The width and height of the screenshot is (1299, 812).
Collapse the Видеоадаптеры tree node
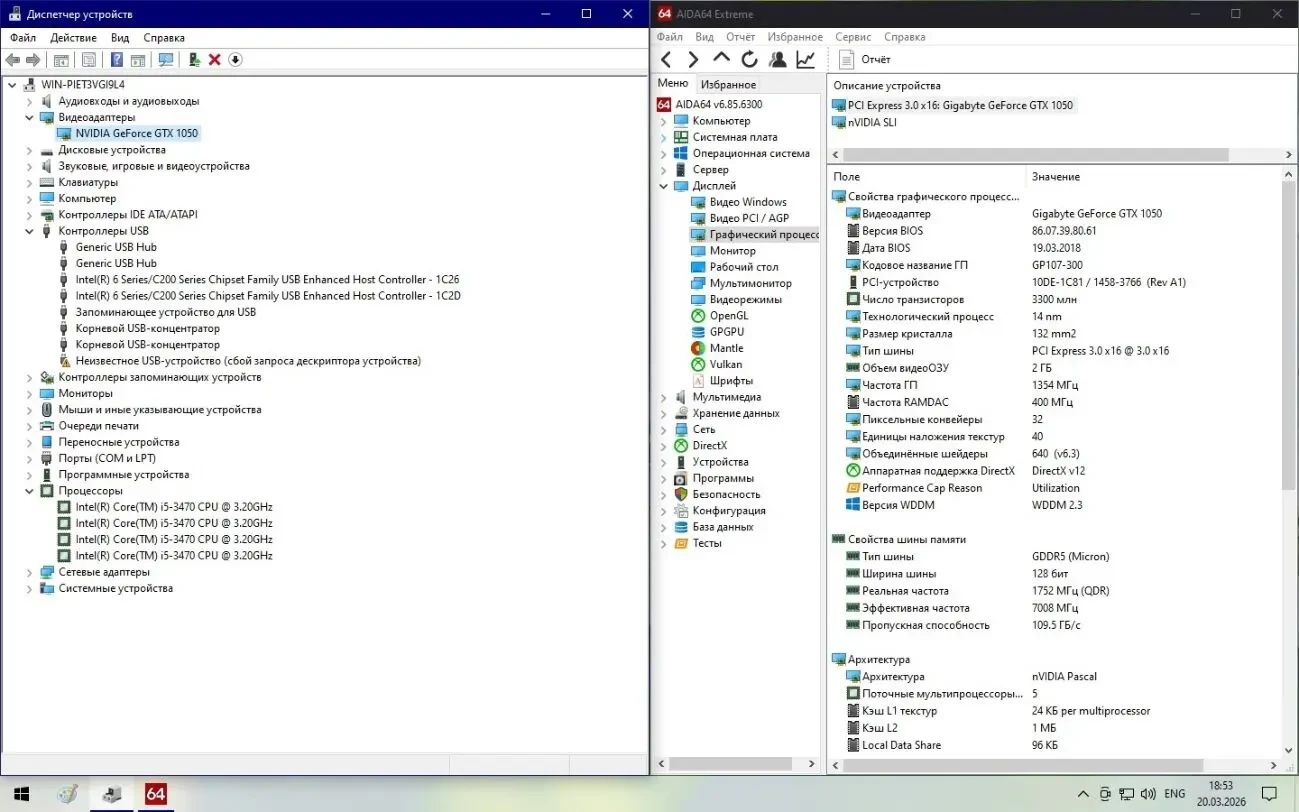(x=31, y=118)
